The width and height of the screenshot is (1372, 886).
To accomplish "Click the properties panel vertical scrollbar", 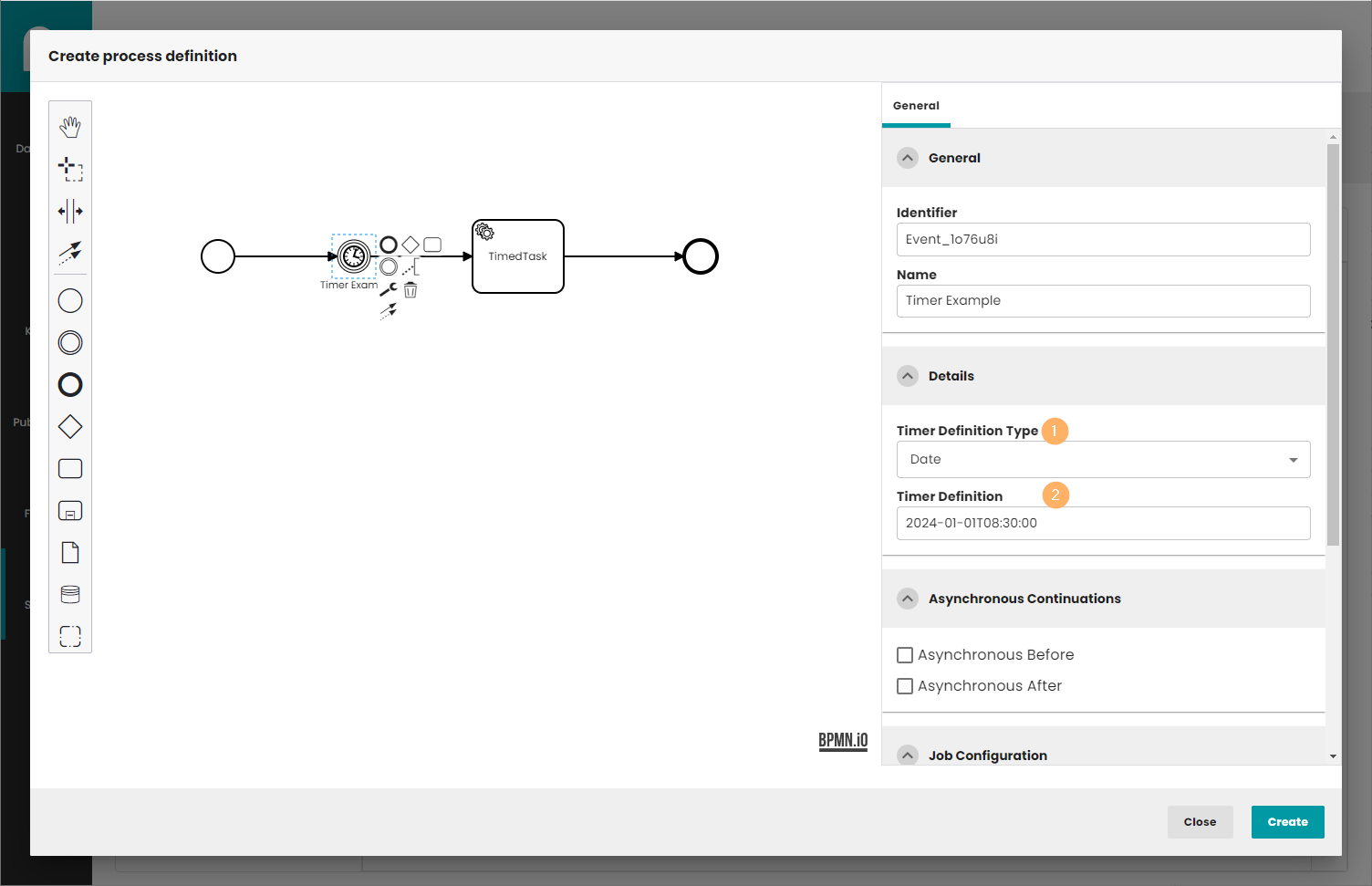I will pyautogui.click(x=1333, y=347).
